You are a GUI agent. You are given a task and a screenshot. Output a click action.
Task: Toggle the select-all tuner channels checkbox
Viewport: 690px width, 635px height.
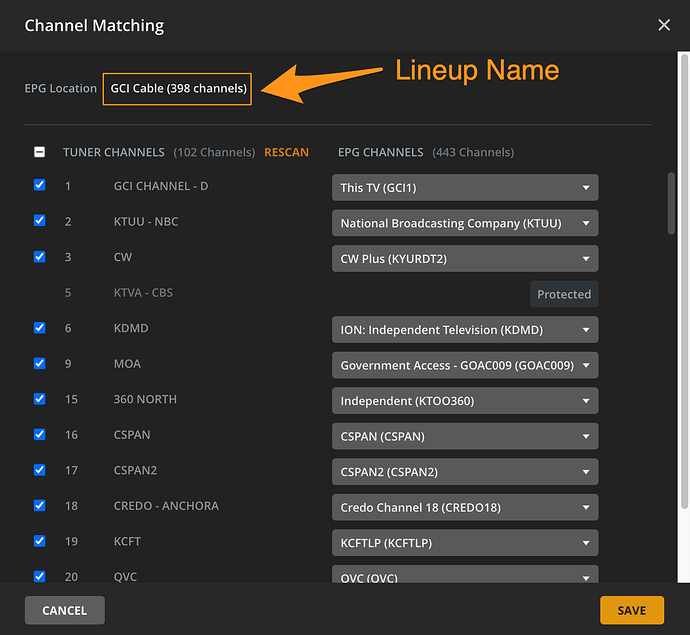tap(40, 152)
